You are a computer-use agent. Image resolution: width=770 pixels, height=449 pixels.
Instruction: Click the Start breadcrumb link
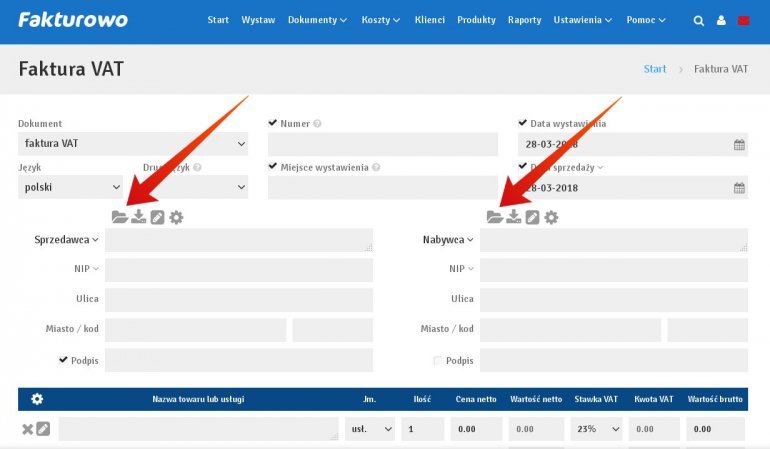point(655,69)
